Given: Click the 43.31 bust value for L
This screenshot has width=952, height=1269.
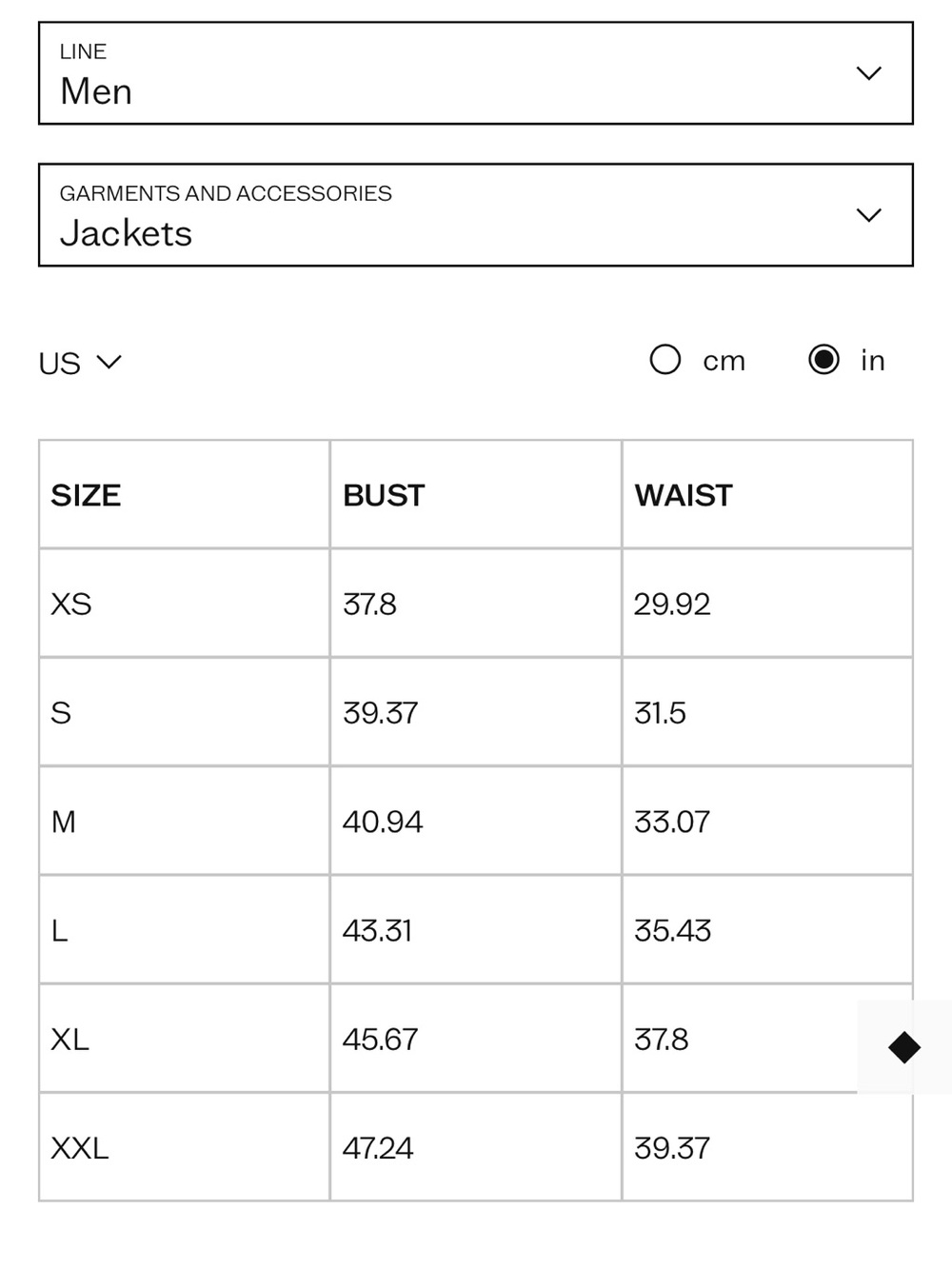Looking at the screenshot, I should (377, 930).
